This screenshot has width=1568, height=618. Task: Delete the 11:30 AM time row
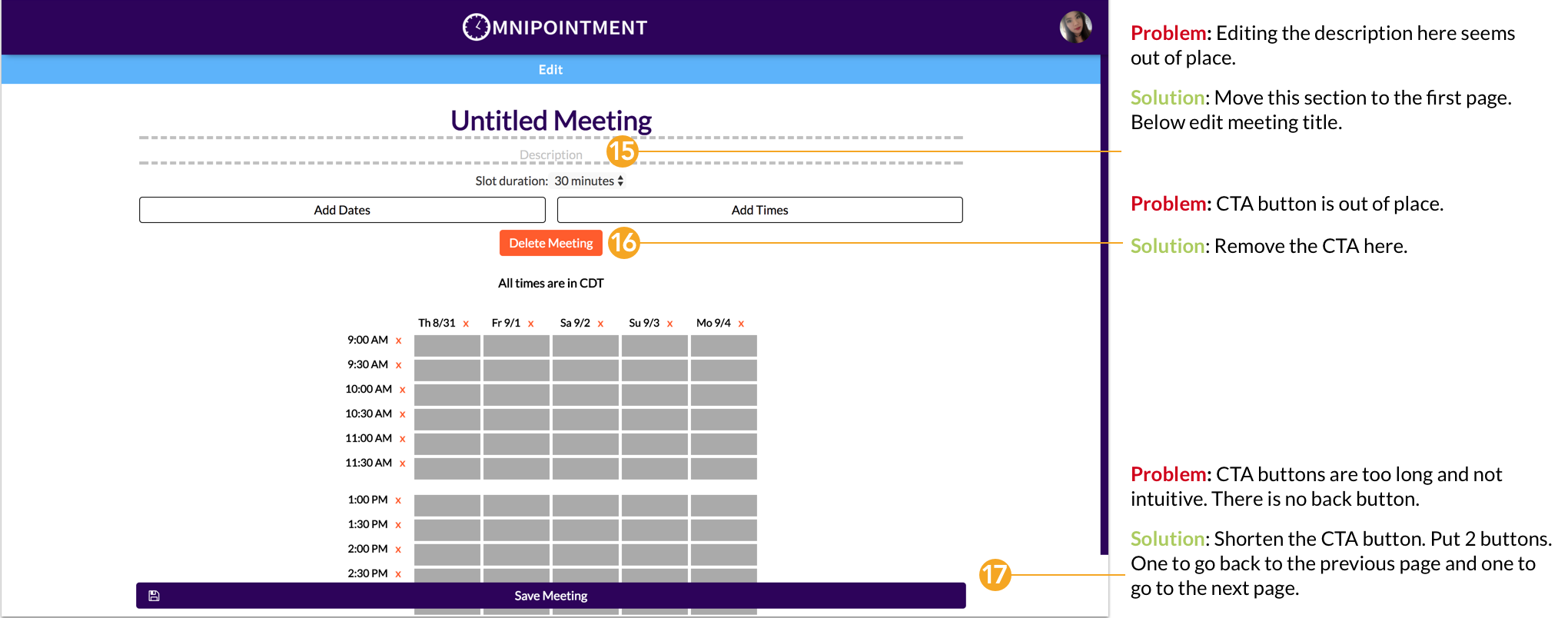402,463
